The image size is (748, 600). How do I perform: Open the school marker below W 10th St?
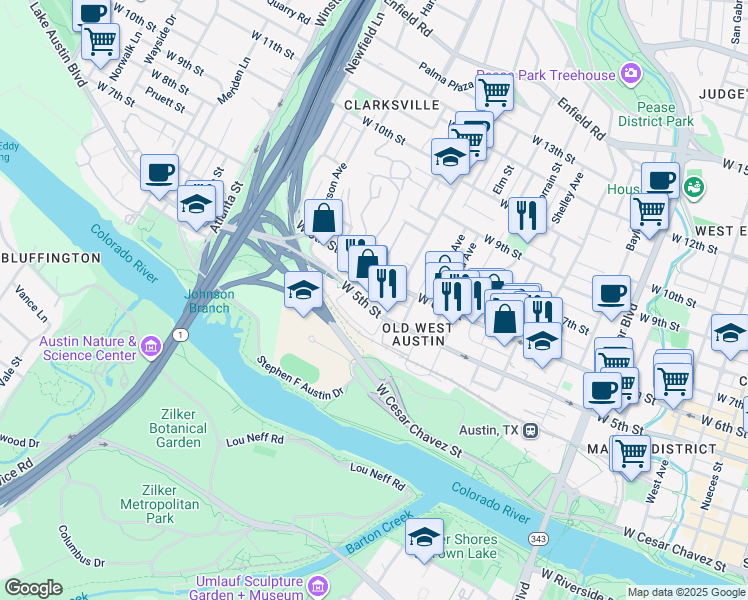(x=450, y=160)
